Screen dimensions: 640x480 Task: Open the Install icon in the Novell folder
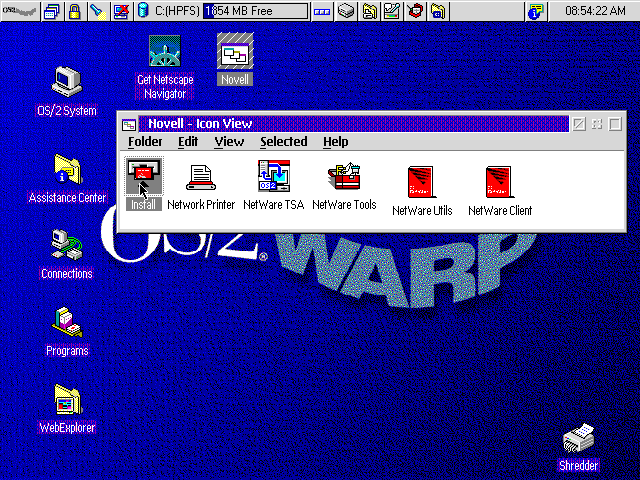coord(144,176)
